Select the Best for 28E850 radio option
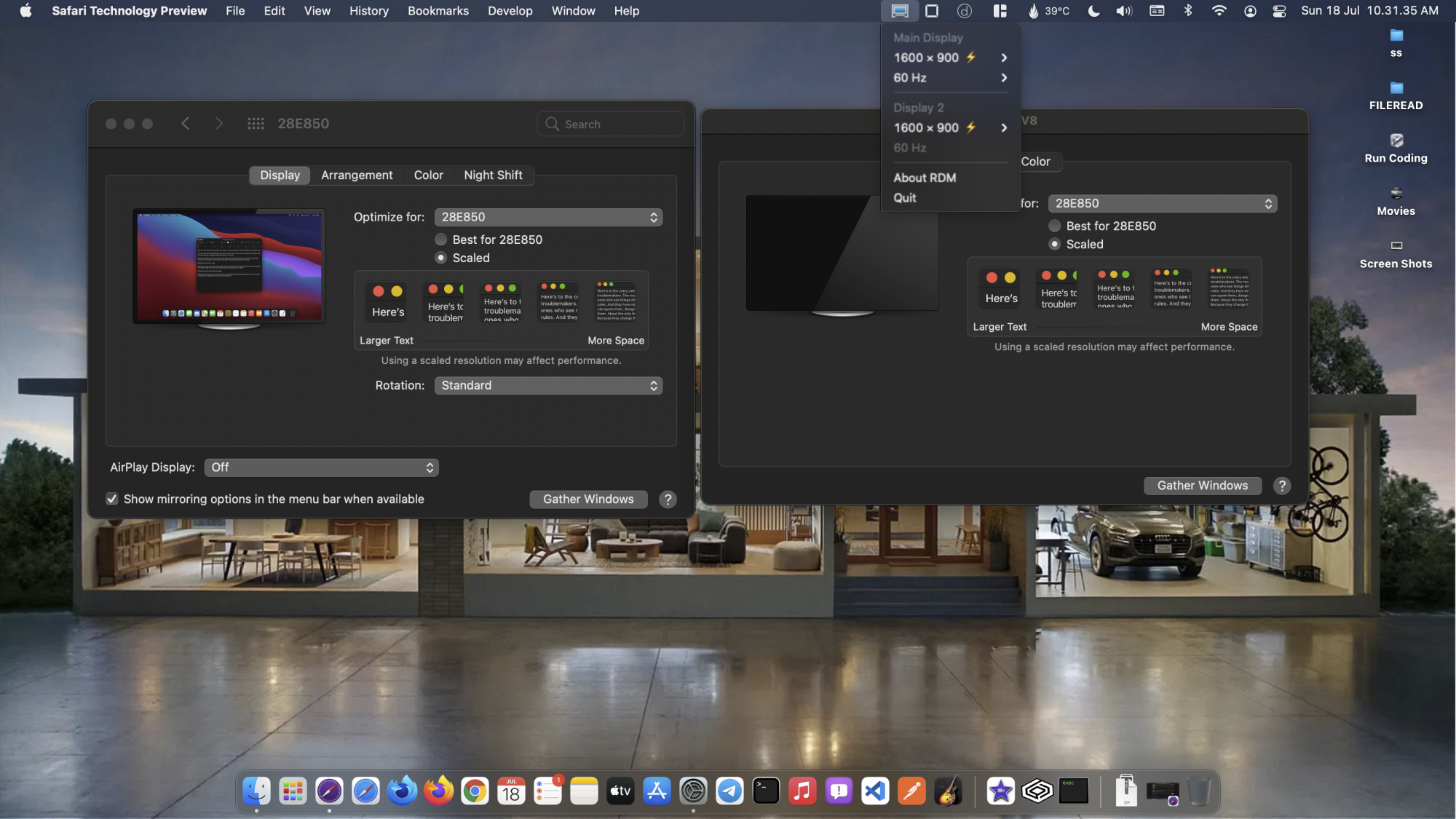 [x=441, y=240]
